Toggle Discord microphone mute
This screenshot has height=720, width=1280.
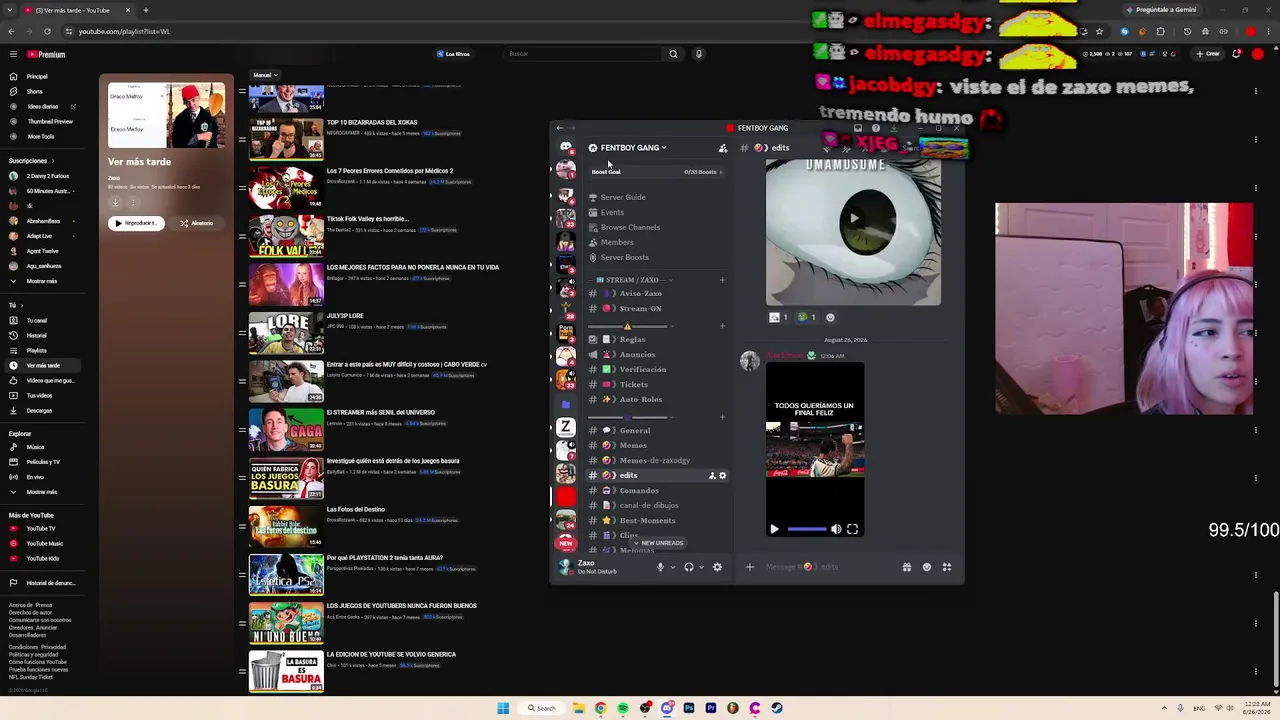[660, 567]
